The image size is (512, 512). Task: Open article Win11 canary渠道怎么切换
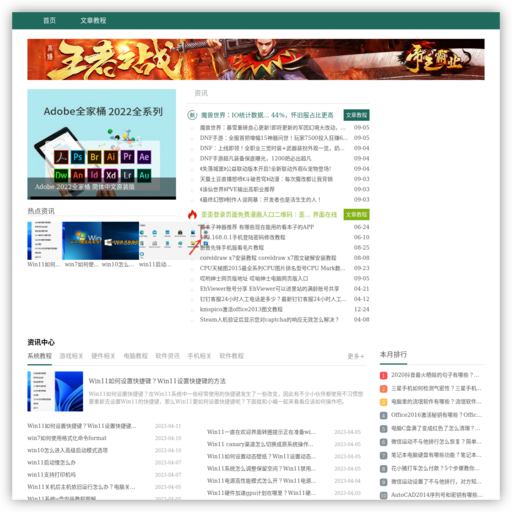tap(260, 445)
